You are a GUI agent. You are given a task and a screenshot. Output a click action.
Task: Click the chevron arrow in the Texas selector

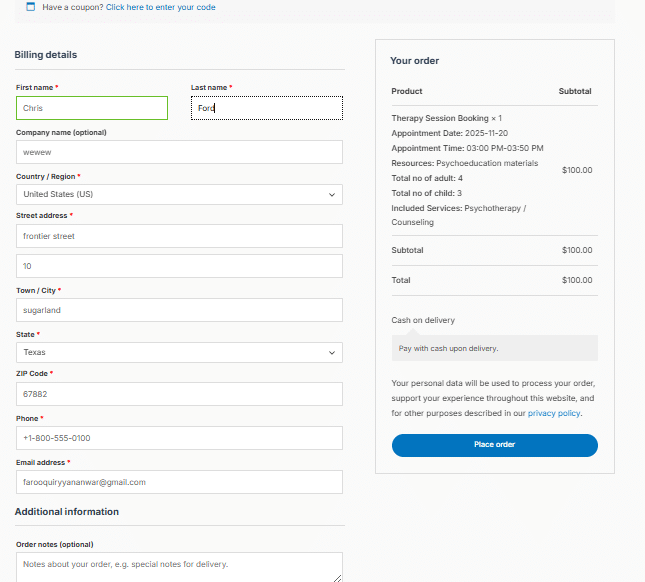[332, 352]
